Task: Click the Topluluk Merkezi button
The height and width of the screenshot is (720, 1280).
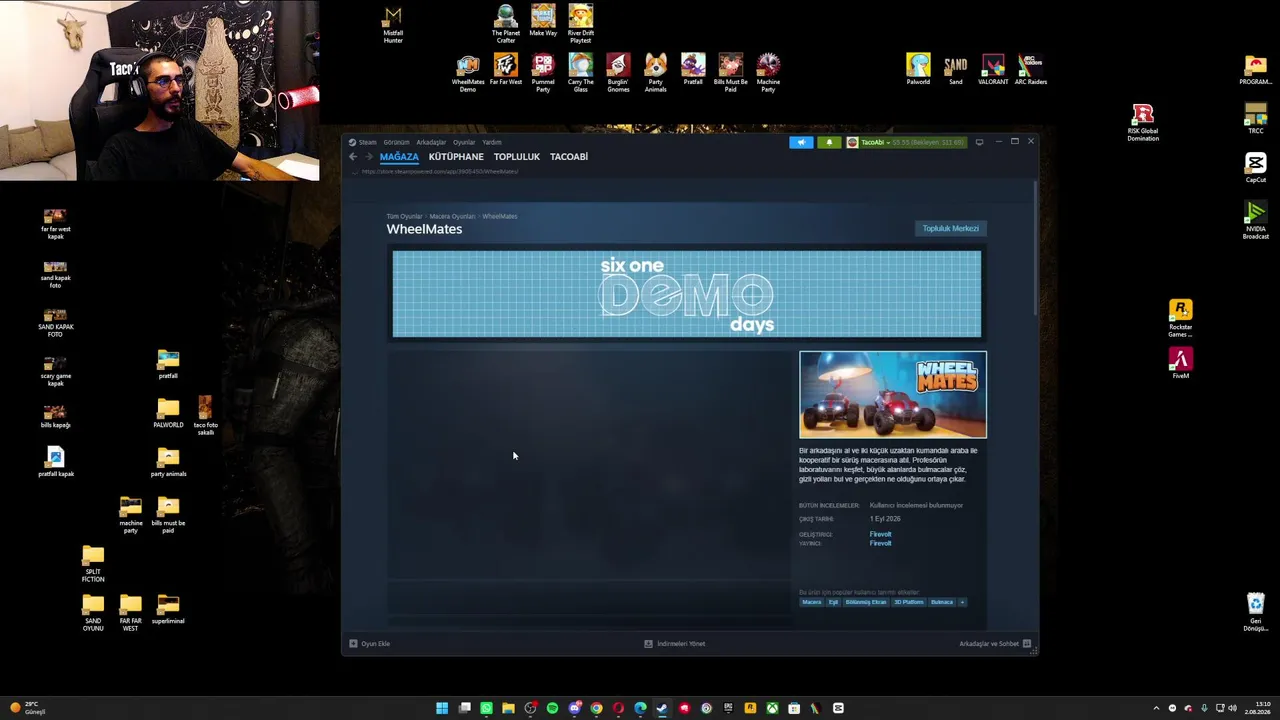Action: point(951,228)
